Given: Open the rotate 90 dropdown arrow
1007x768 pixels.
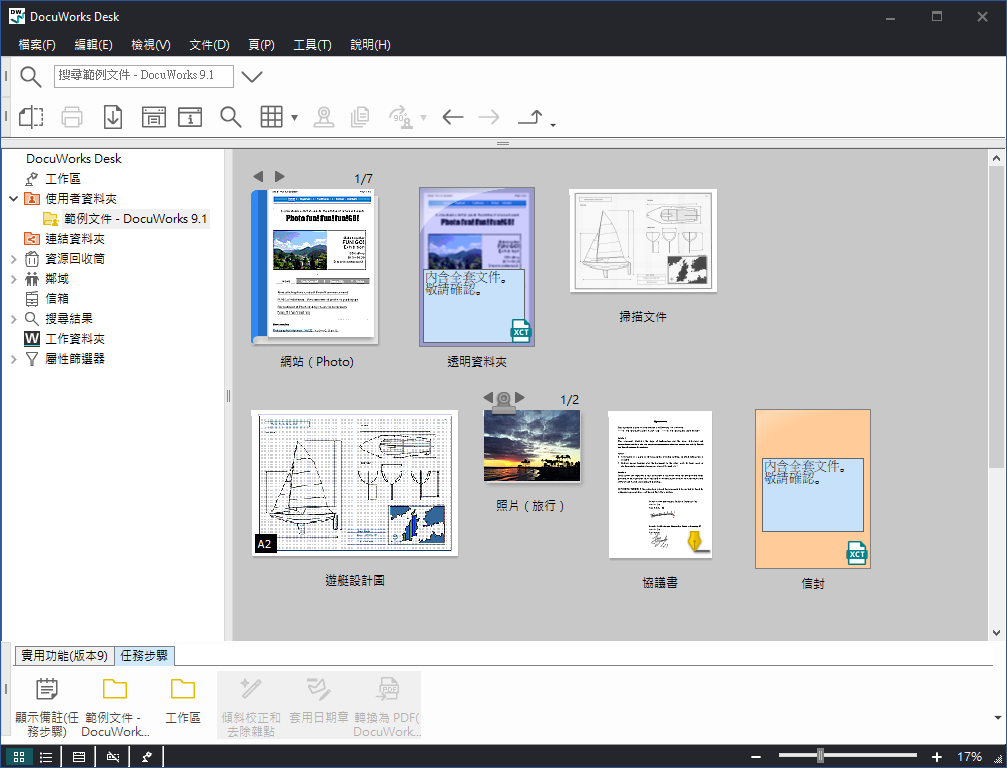Looking at the screenshot, I should coord(423,118).
